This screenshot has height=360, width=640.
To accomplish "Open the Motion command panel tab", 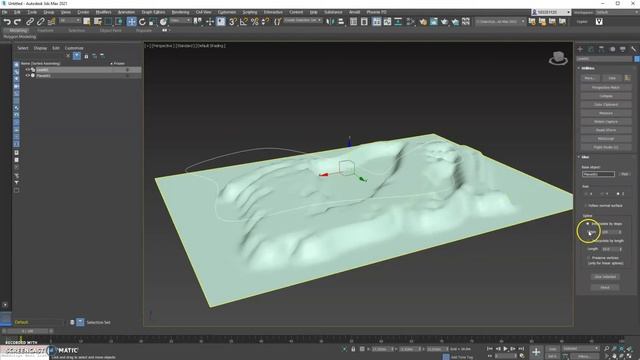I will pos(612,49).
